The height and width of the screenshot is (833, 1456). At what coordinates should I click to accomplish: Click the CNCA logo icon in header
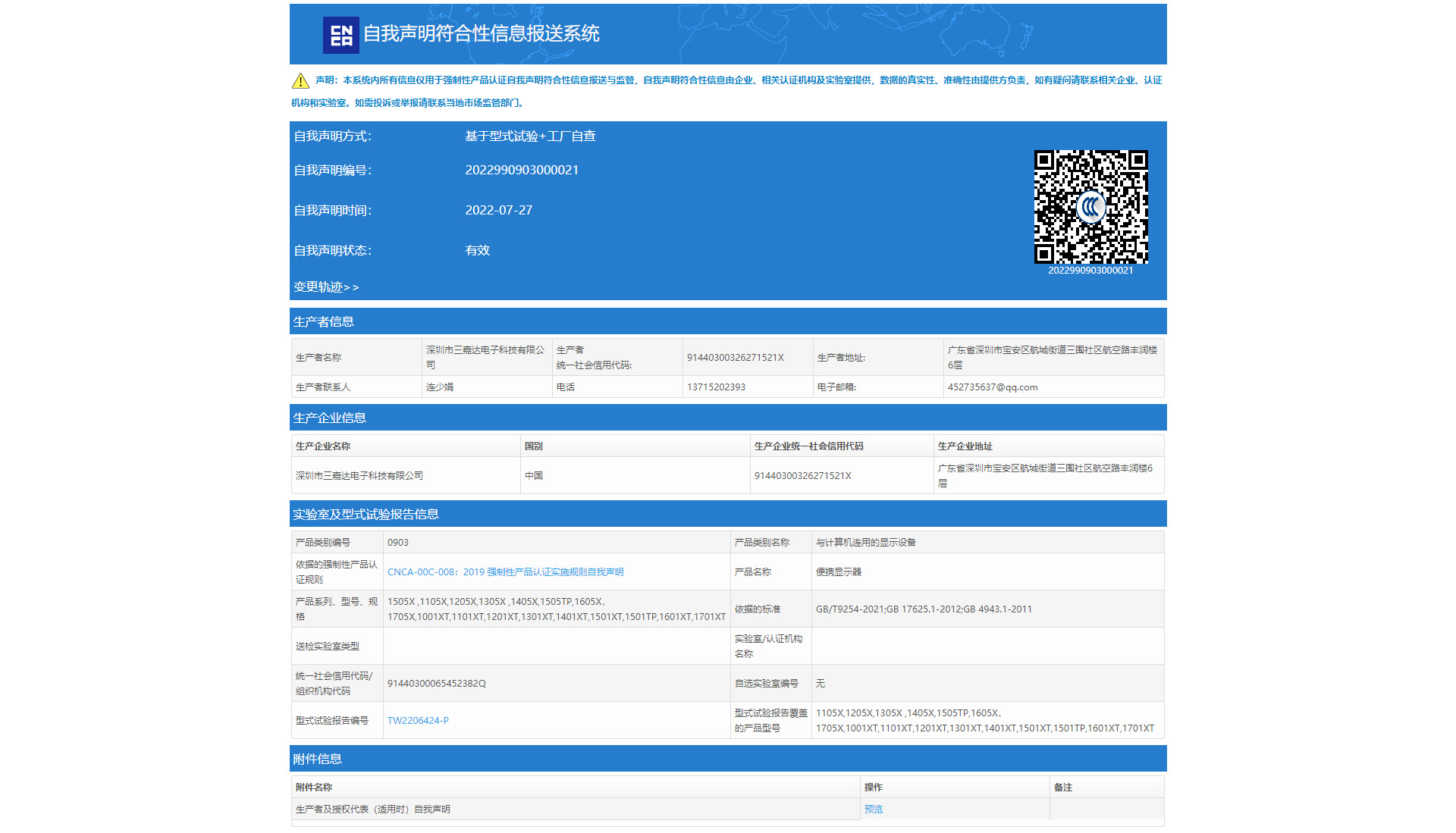340,35
